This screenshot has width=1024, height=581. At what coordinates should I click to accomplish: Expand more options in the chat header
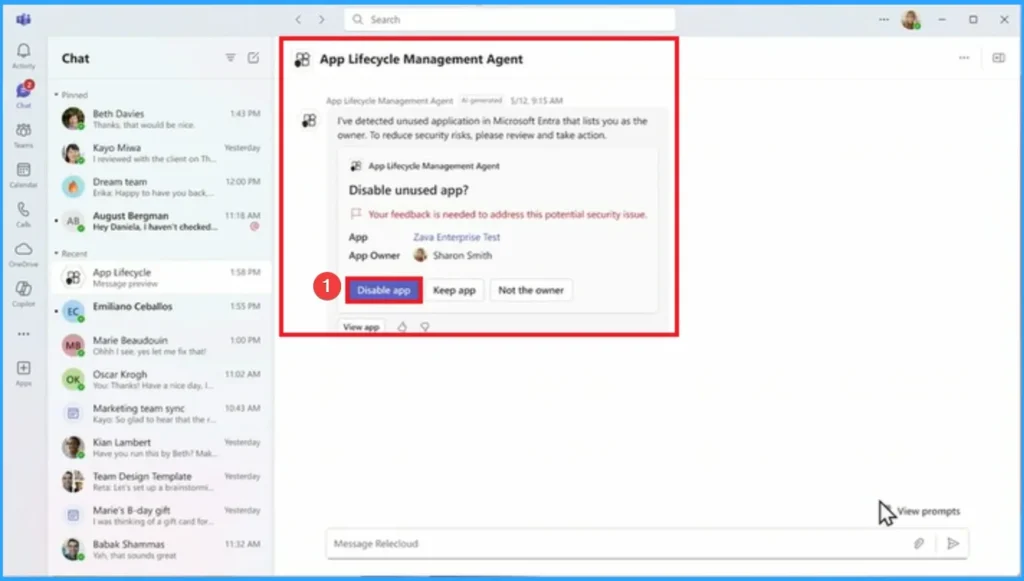963,58
